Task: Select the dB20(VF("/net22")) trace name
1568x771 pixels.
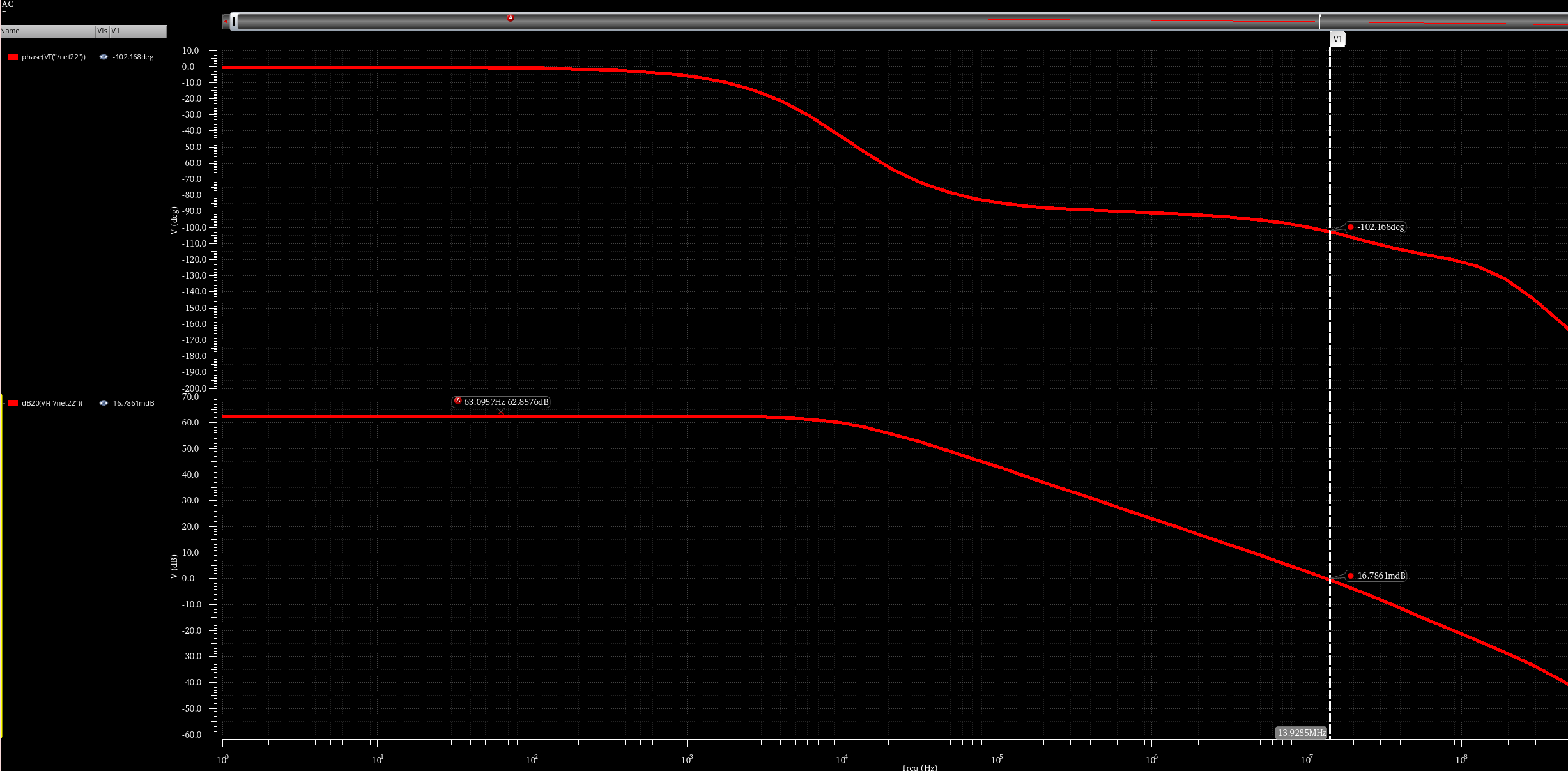Action: click(x=52, y=403)
